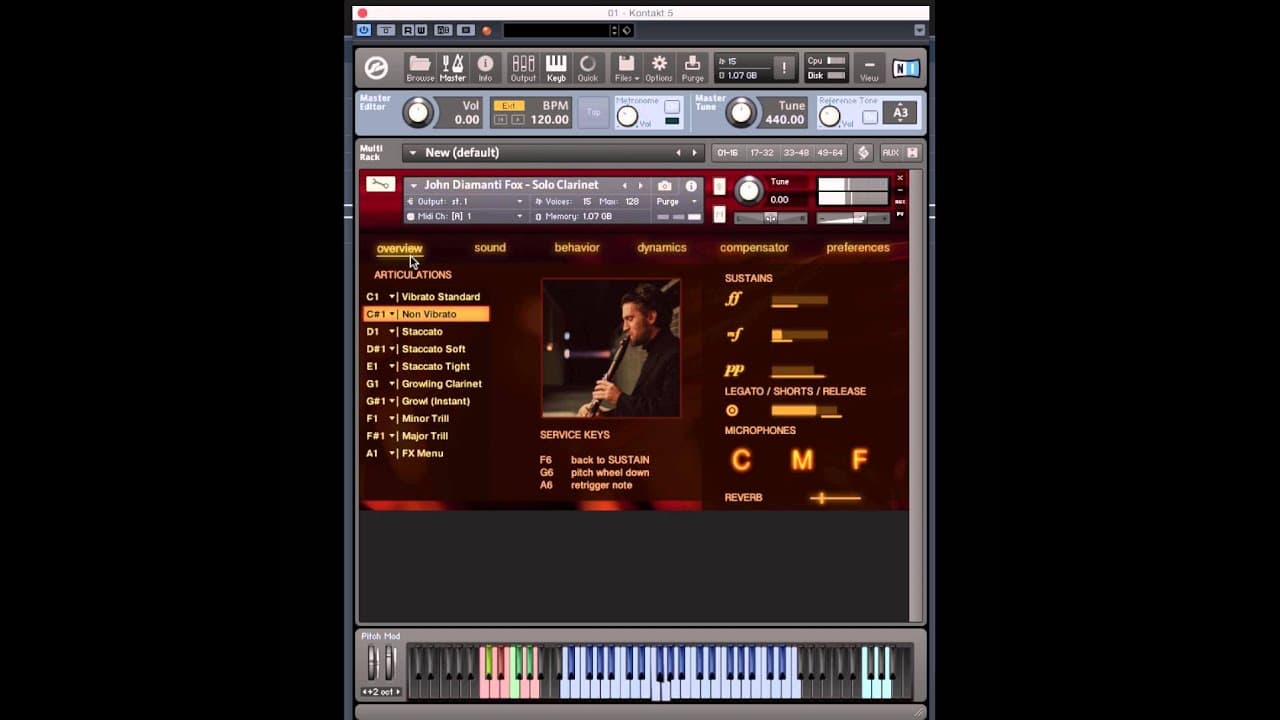Click the exclamation panic button
The image size is (1280, 720).
tap(784, 68)
